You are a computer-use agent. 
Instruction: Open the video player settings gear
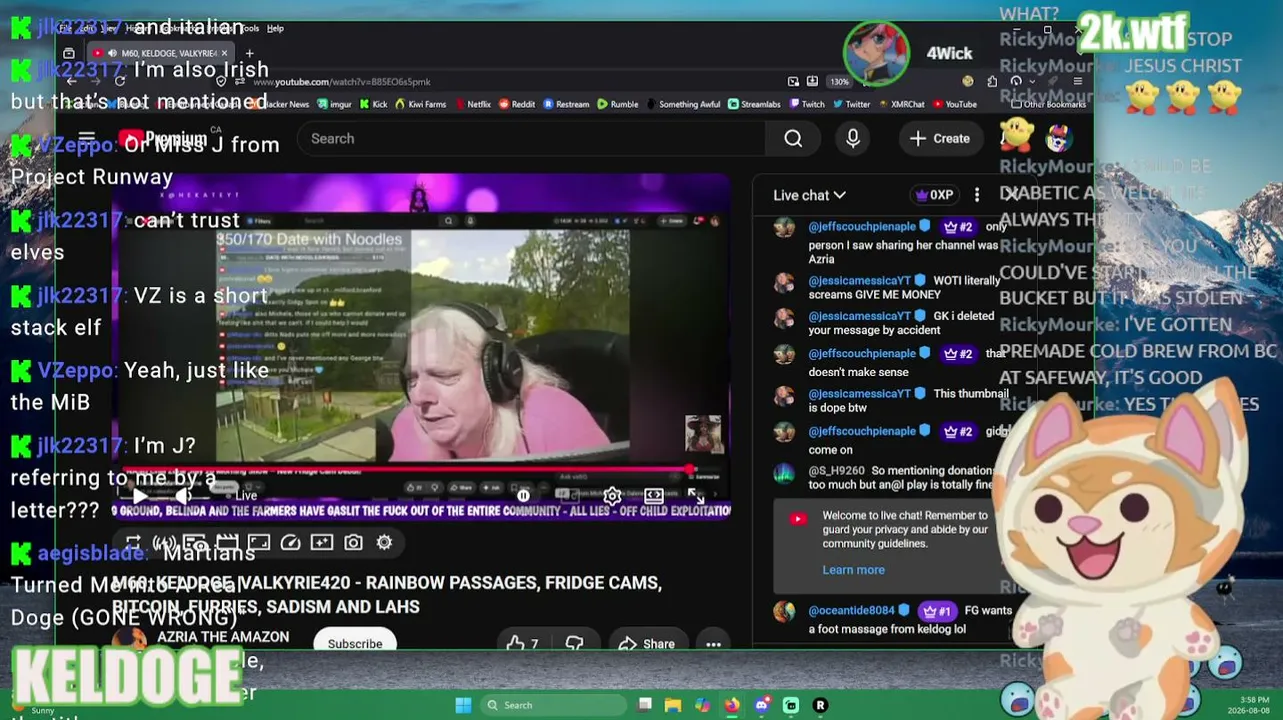click(612, 495)
